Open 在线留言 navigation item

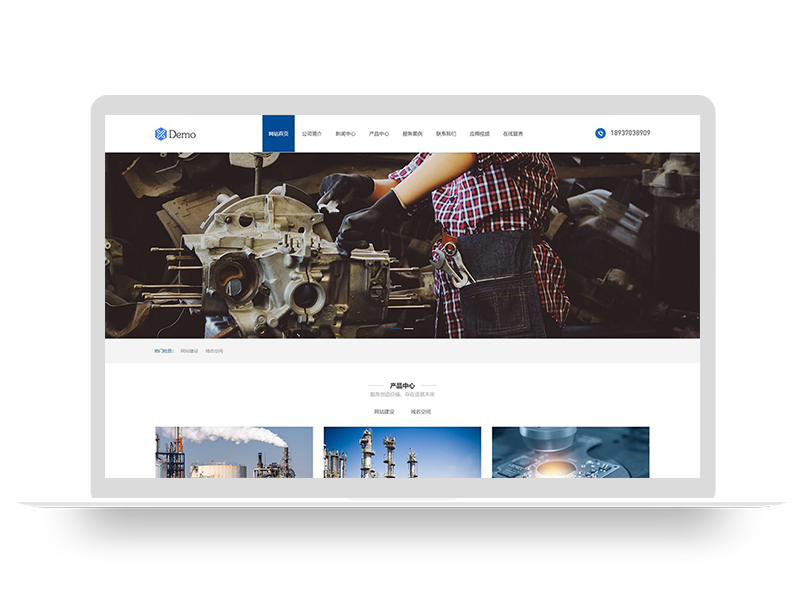[513, 133]
